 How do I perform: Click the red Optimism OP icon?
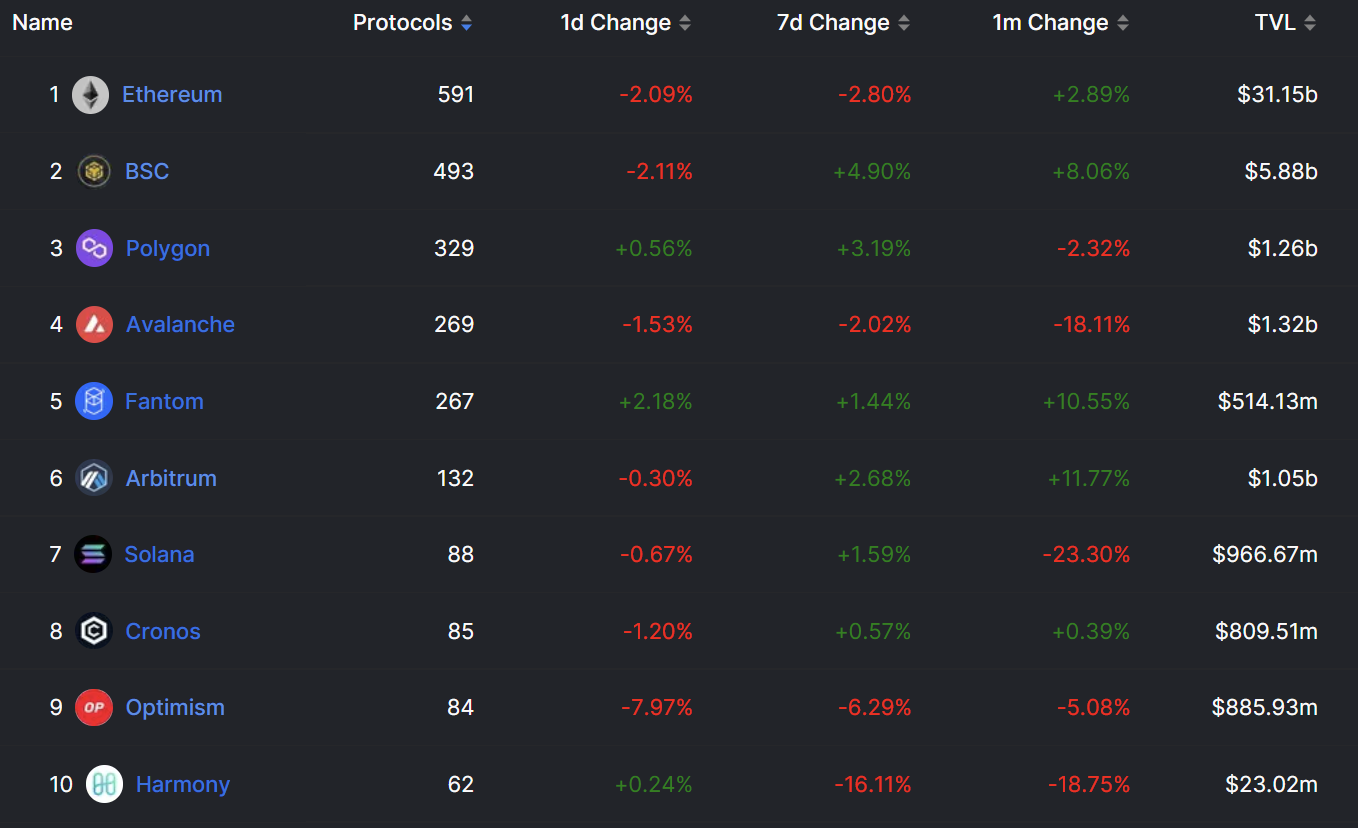pos(94,708)
